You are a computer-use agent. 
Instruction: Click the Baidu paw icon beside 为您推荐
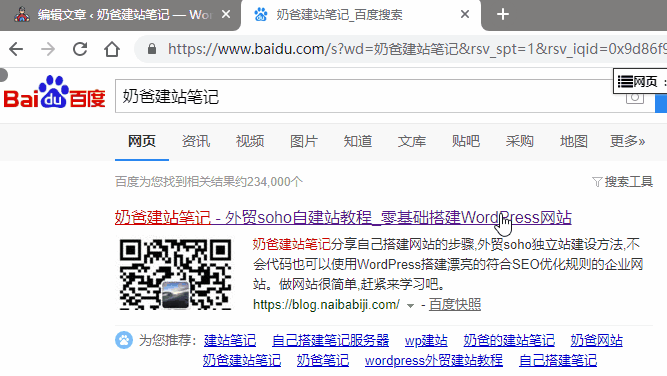(x=124, y=340)
